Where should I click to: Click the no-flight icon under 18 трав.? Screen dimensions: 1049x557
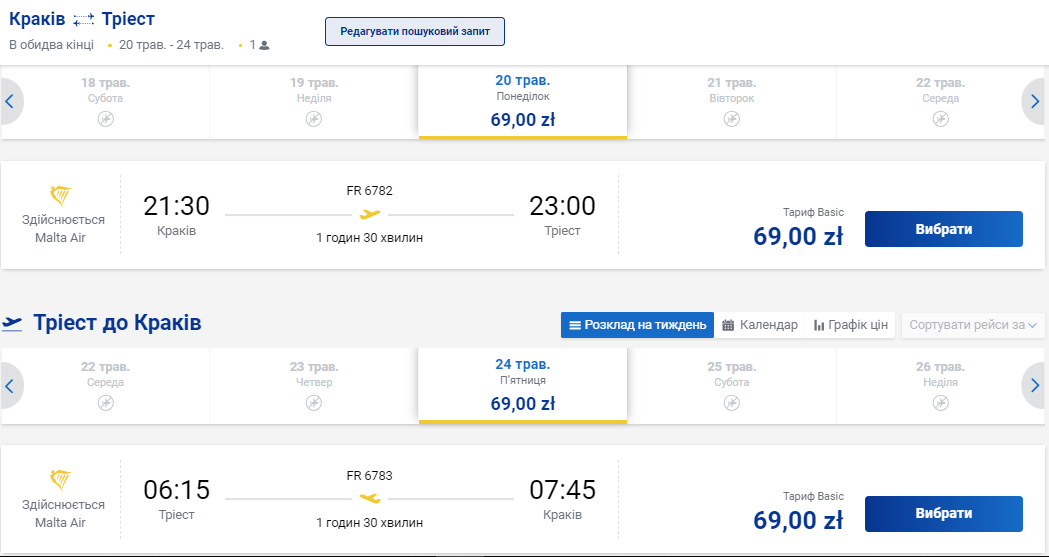106,119
